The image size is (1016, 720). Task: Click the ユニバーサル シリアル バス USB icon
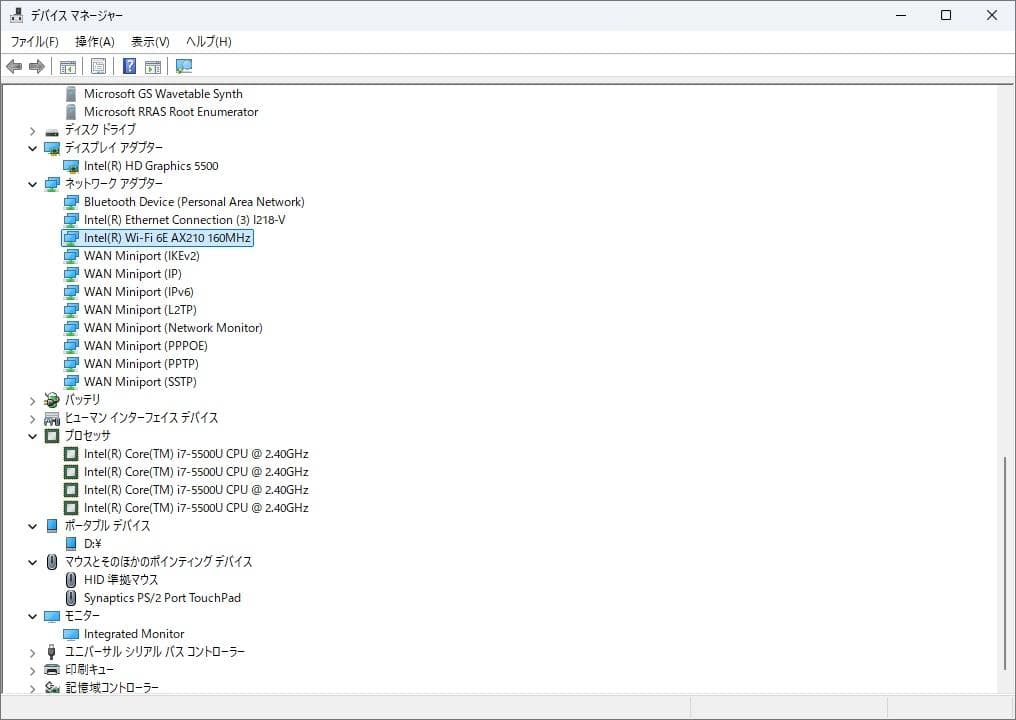[x=52, y=652]
